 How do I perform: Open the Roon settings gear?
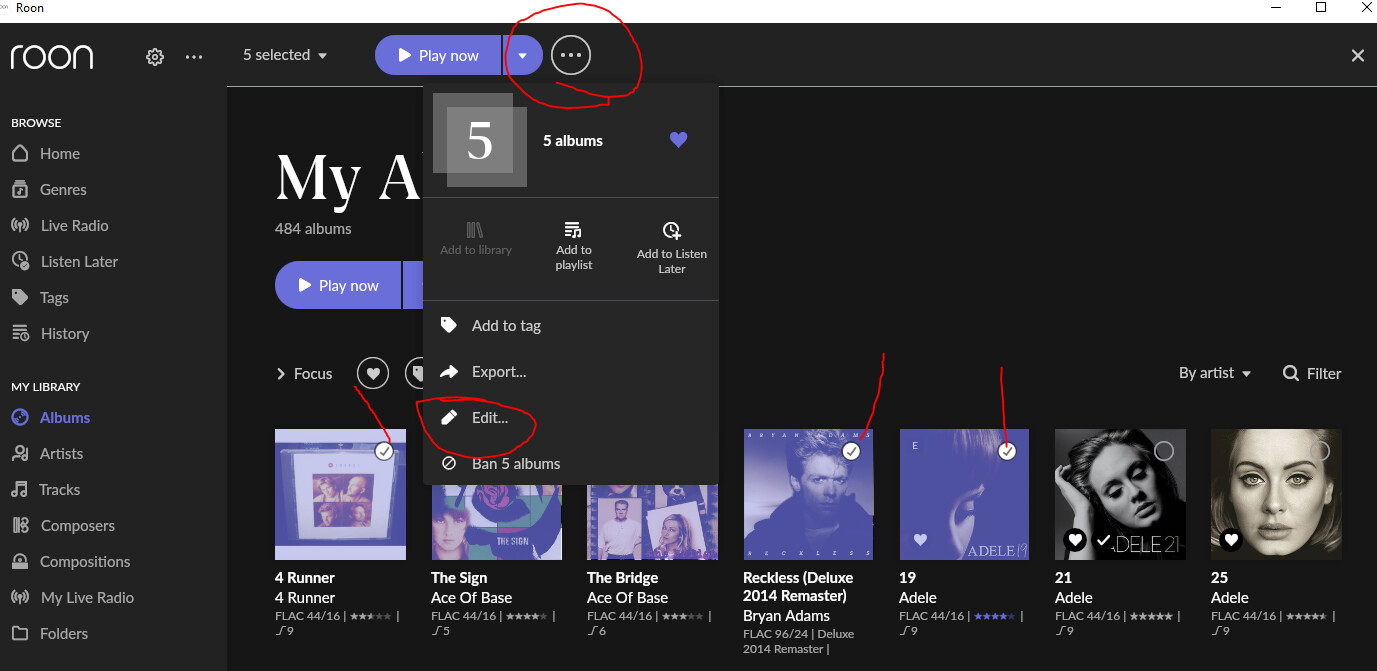click(x=155, y=57)
